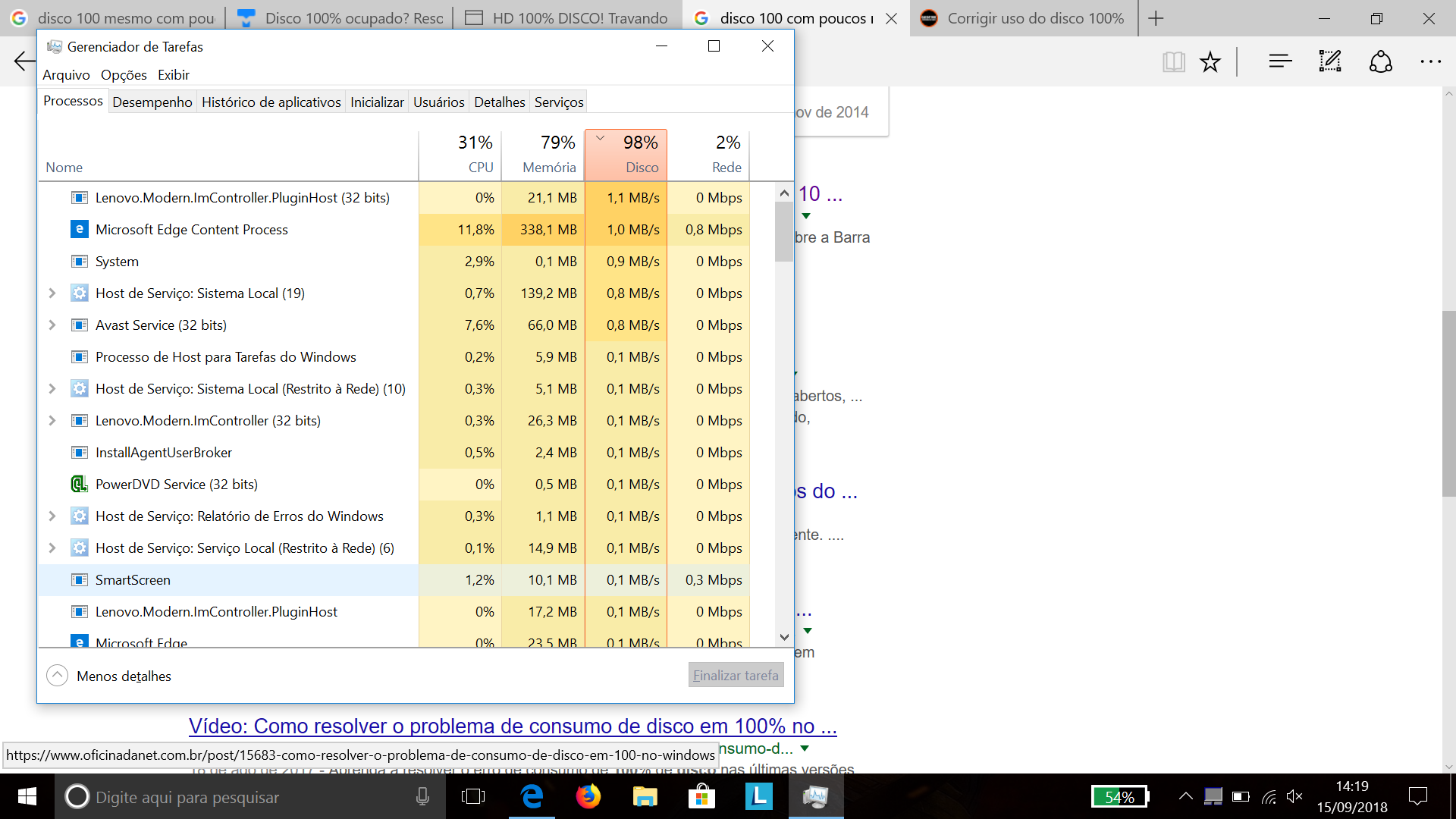
Task: Click the Microsoft Edge Content Process icon
Action: [79, 229]
